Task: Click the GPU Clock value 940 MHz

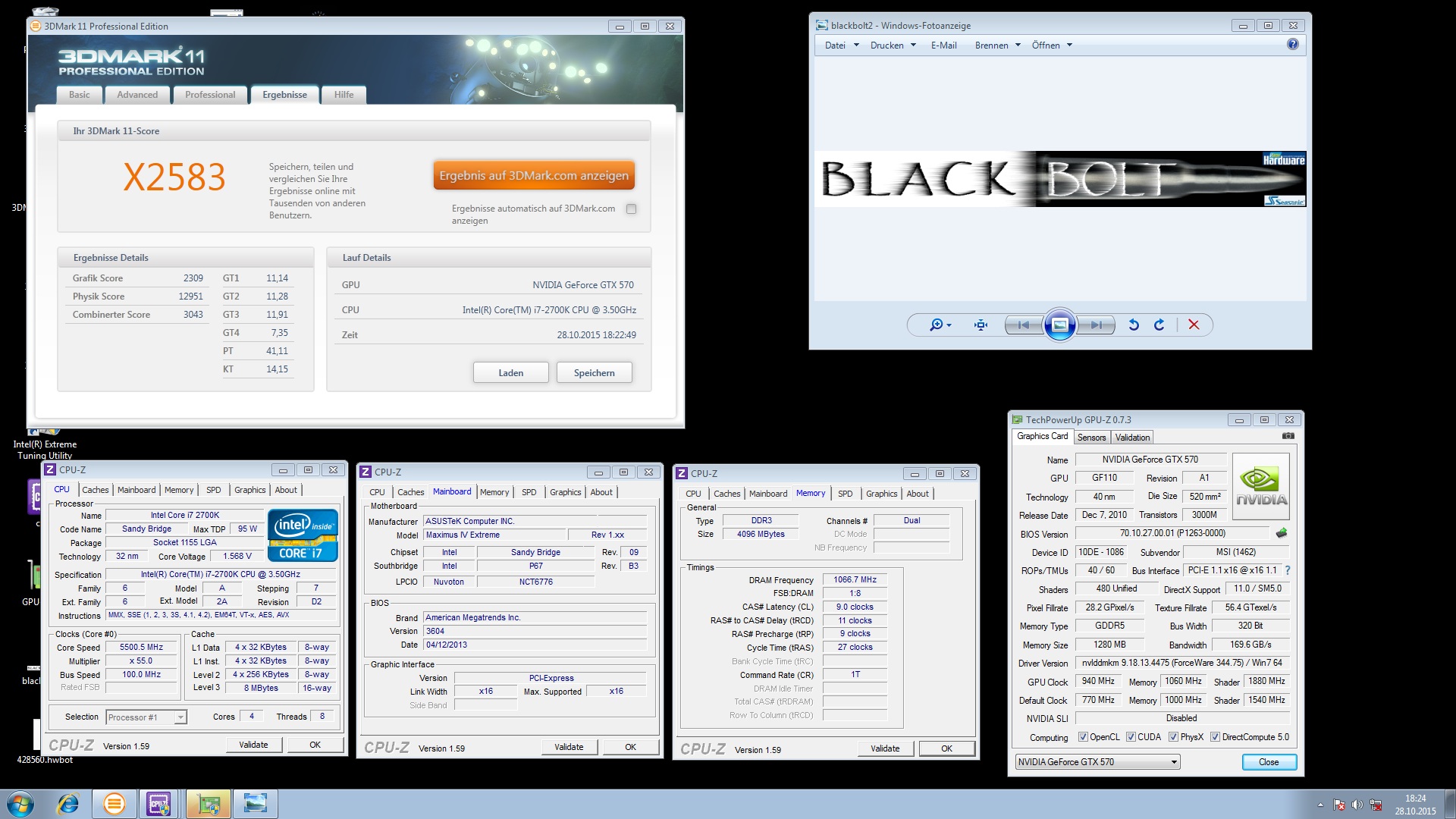Action: (x=1098, y=681)
